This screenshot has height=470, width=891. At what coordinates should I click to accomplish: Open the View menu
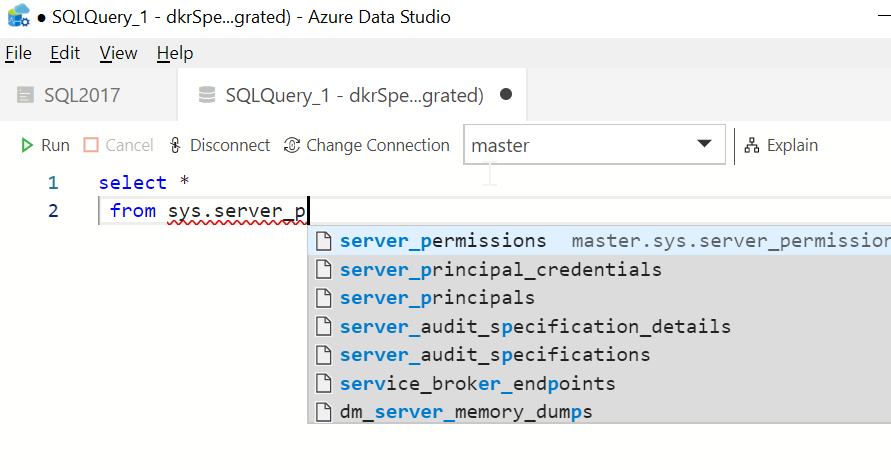[118, 53]
